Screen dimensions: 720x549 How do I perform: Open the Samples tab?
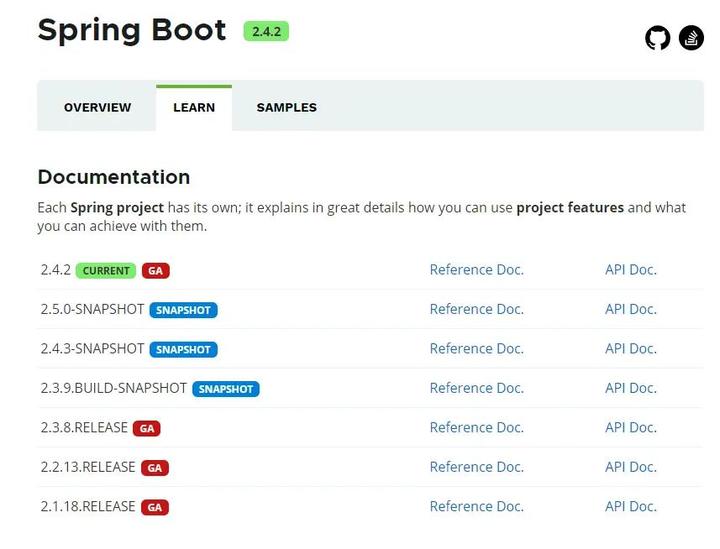[x=286, y=107]
